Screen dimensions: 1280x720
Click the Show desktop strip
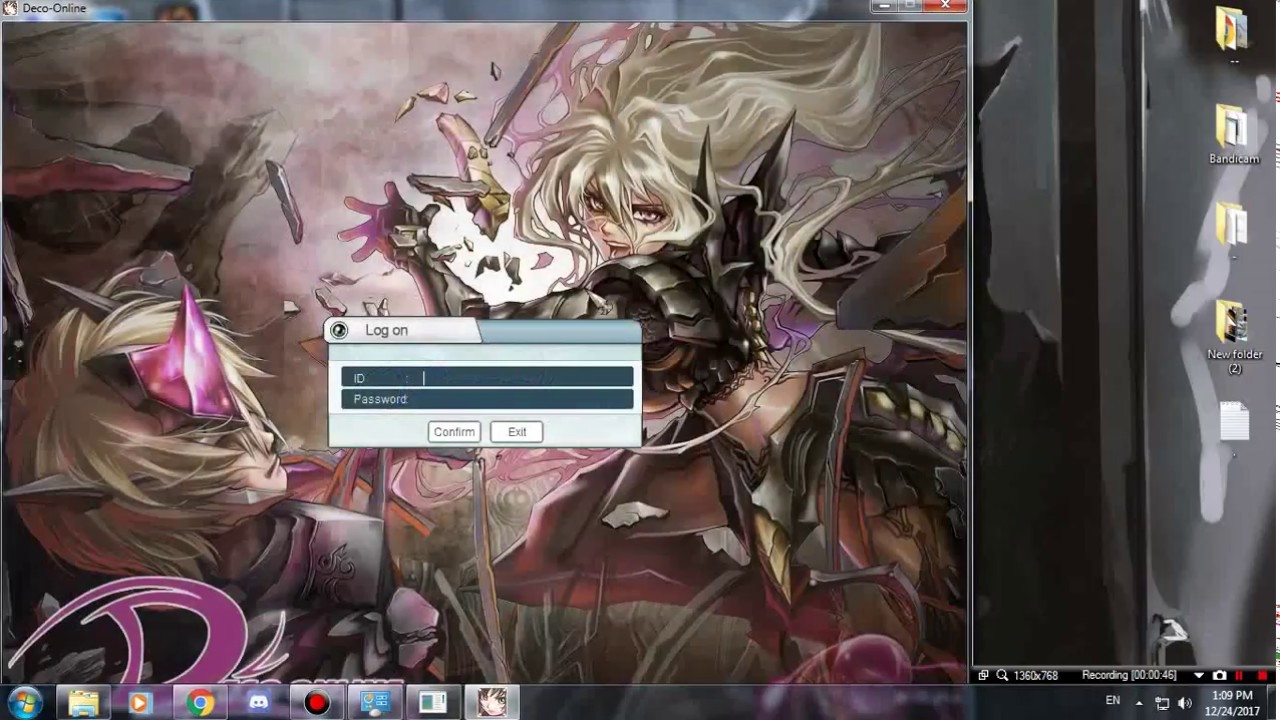[1274, 703]
